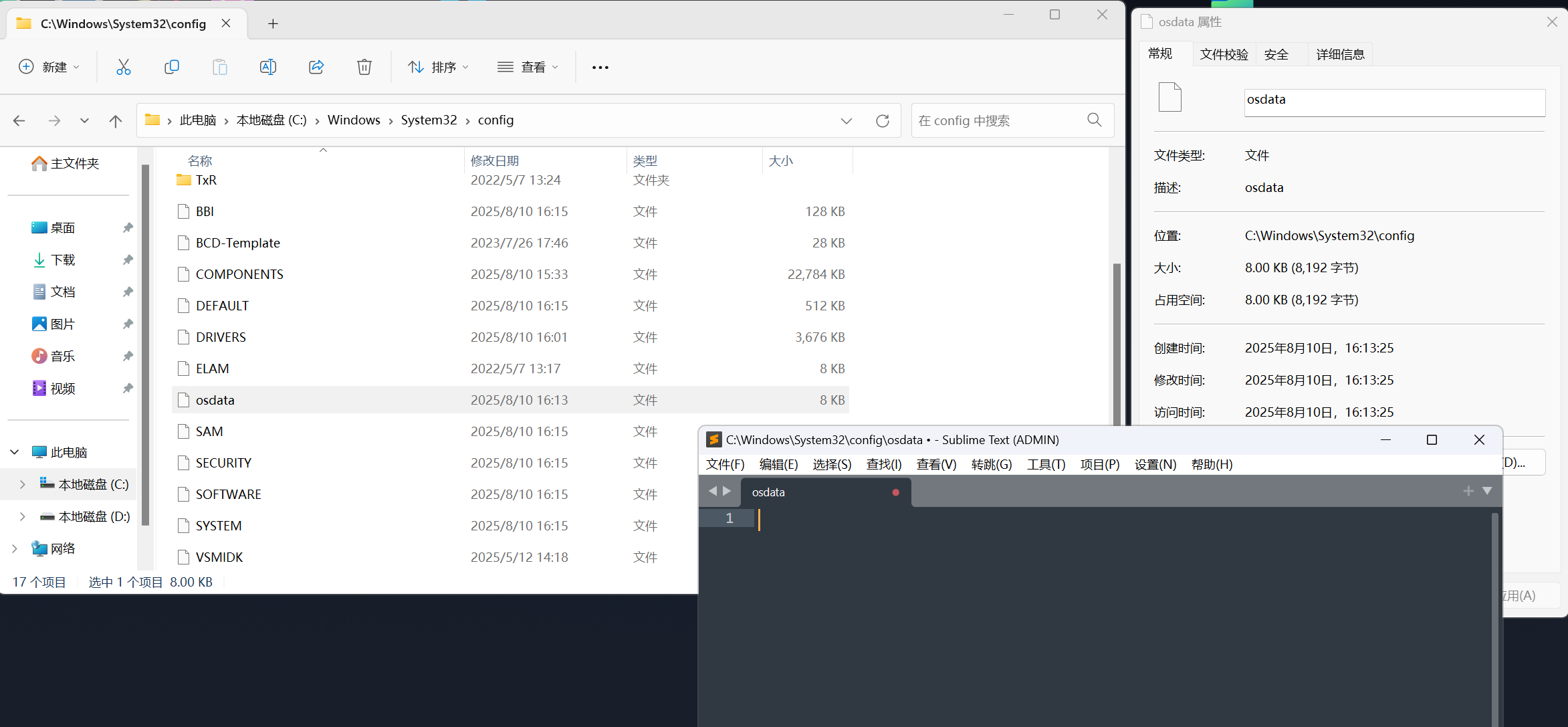Screen dimensions: 1568x727
Task: Go up one folder level
Action: tap(116, 121)
